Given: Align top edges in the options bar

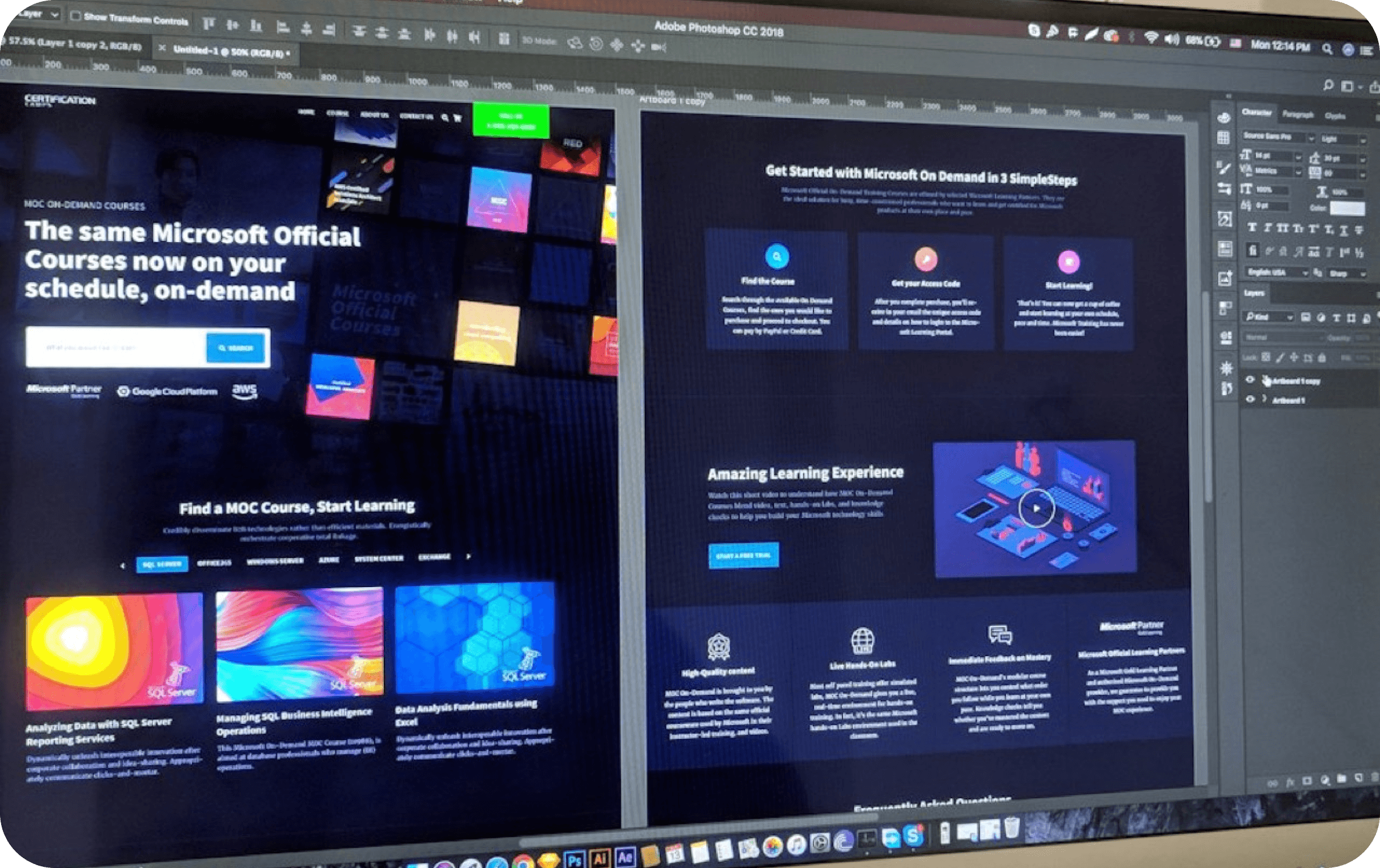Looking at the screenshot, I should click(208, 23).
